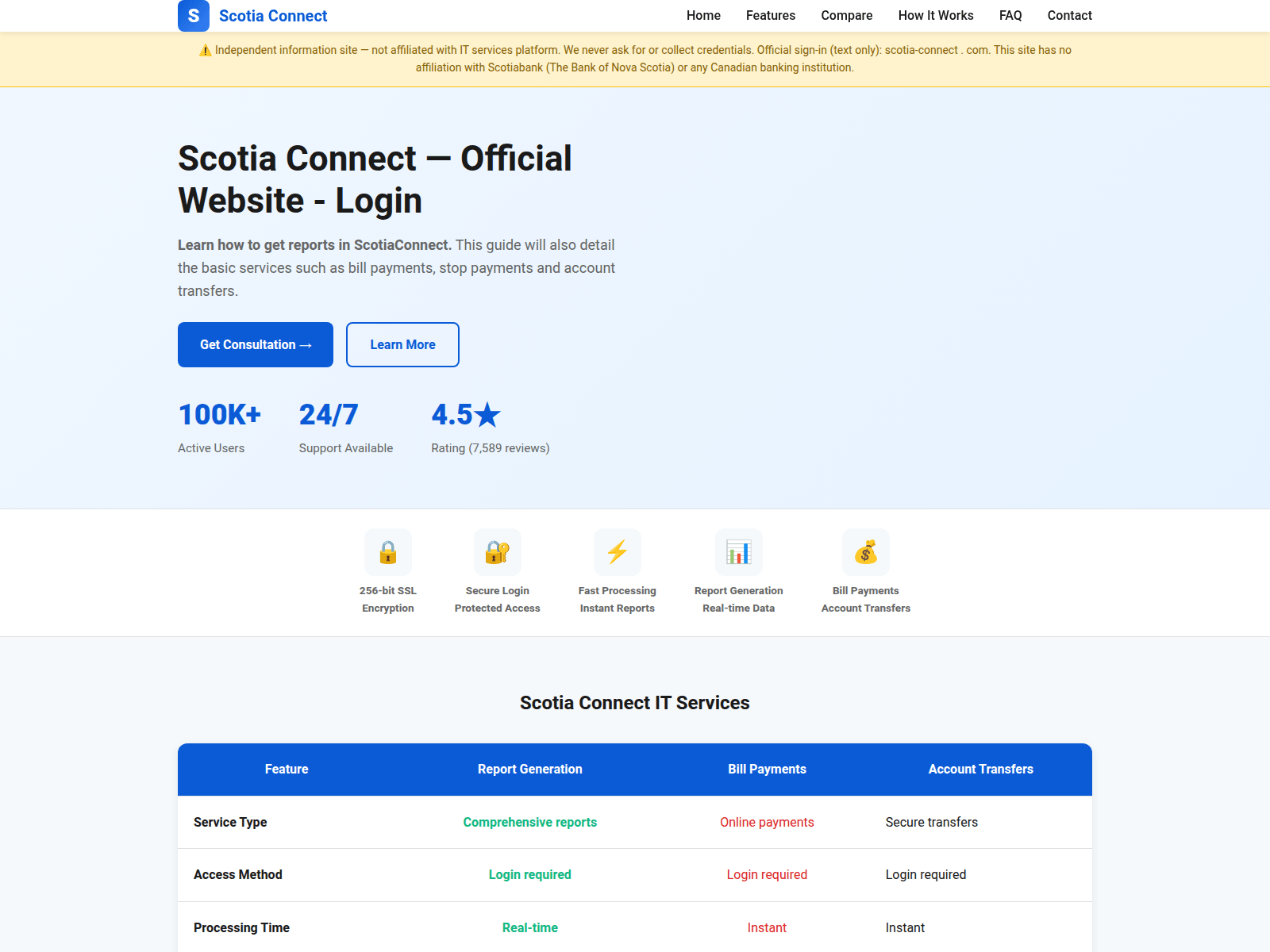Screen dimensions: 1270x952
Task: Click the Scotia Connect brand name link
Action: tap(273, 16)
